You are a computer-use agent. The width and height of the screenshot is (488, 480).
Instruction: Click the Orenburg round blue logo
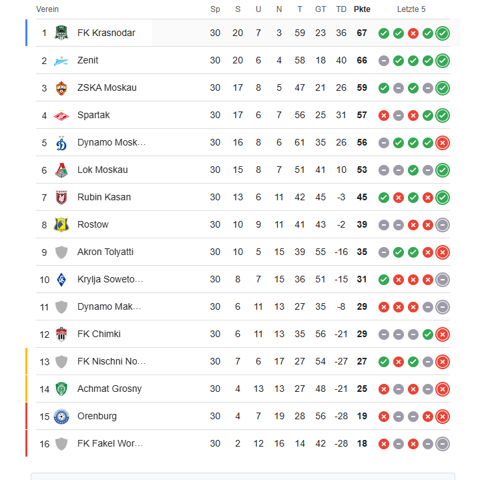point(61,416)
